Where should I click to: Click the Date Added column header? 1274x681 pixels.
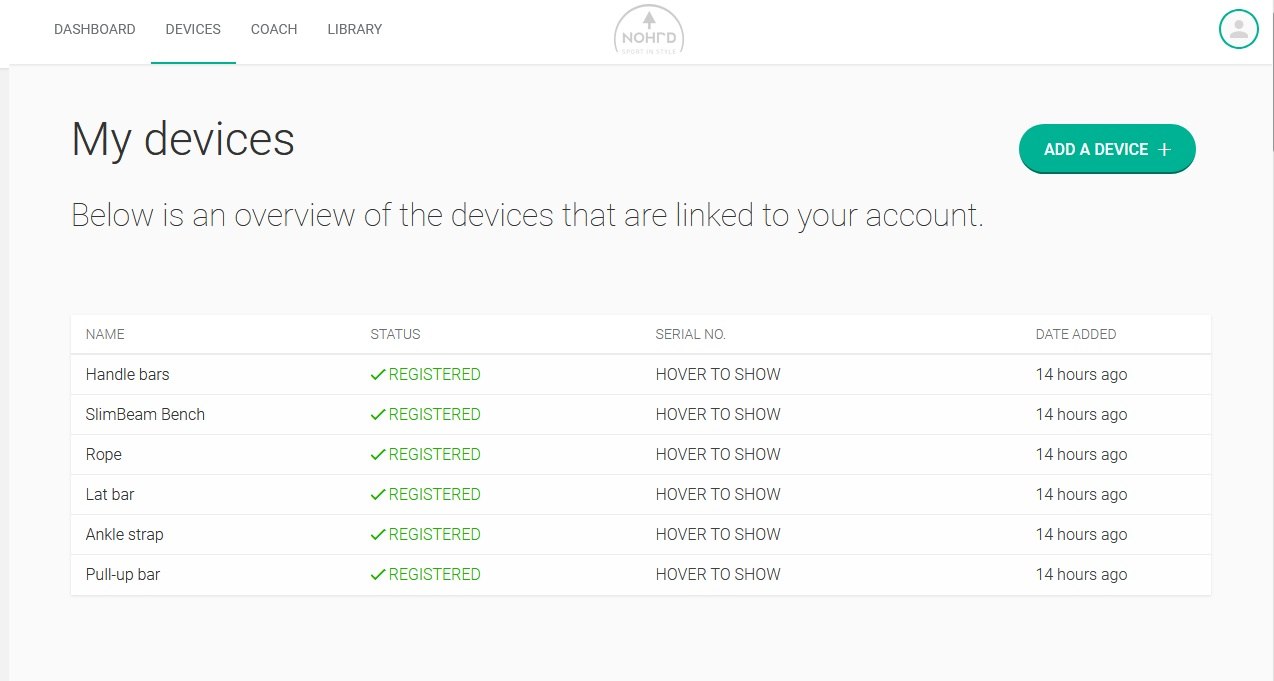[1075, 334]
